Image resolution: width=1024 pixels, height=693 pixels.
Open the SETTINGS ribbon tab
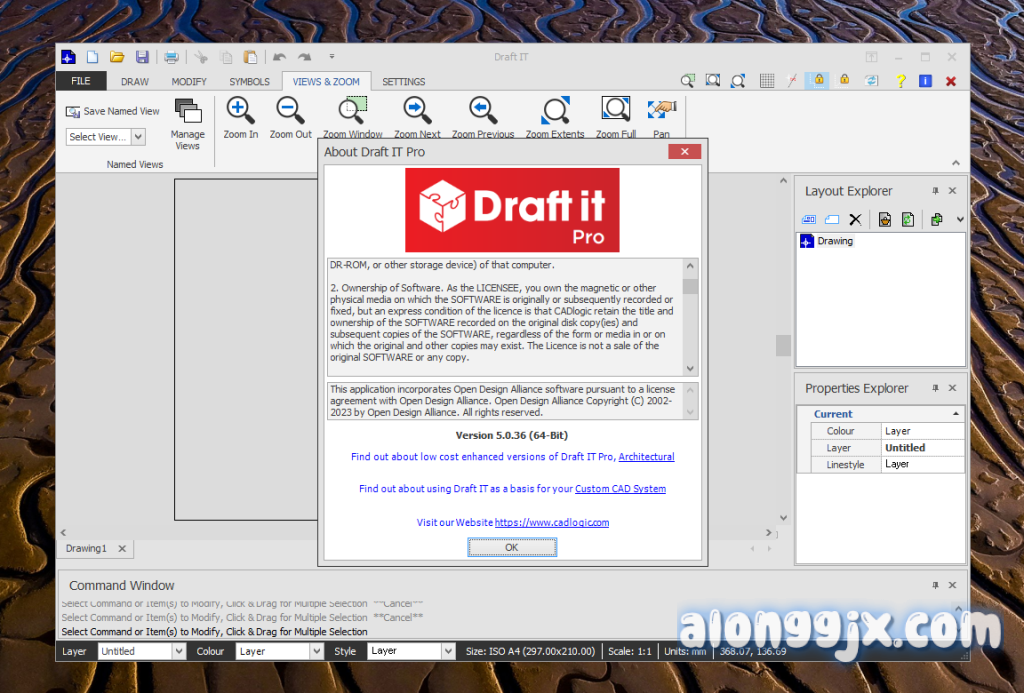(x=404, y=82)
